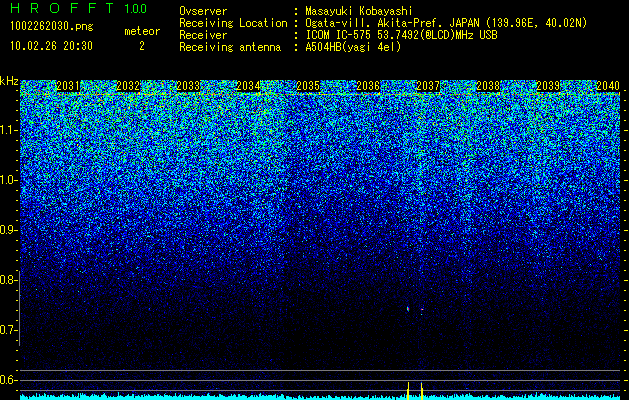Viewport: 629px width, 400px height.
Task: Click the Receiver label
Action: click(x=203, y=35)
